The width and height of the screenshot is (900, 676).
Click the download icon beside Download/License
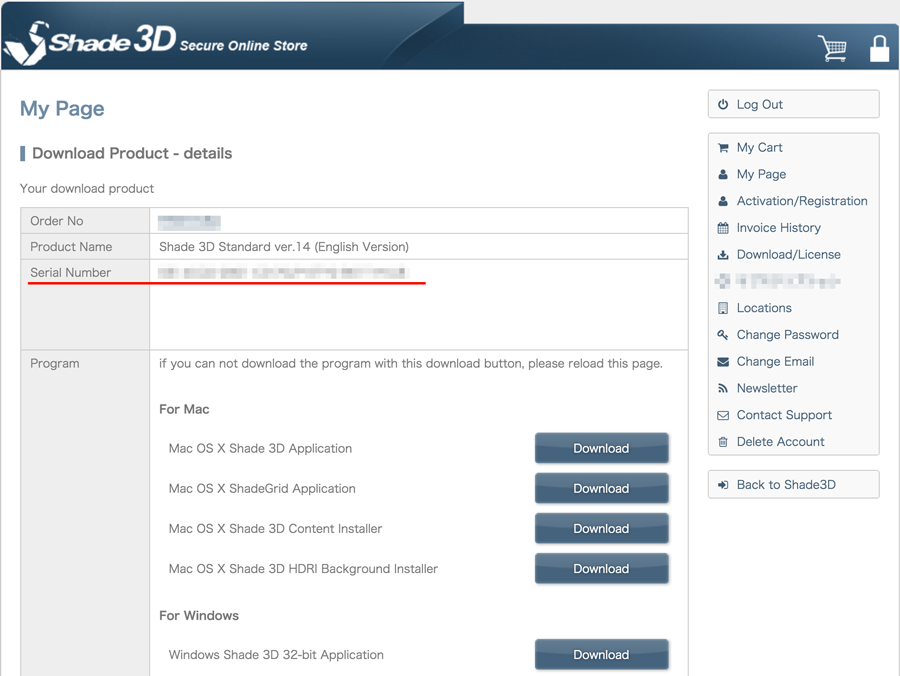(x=723, y=255)
